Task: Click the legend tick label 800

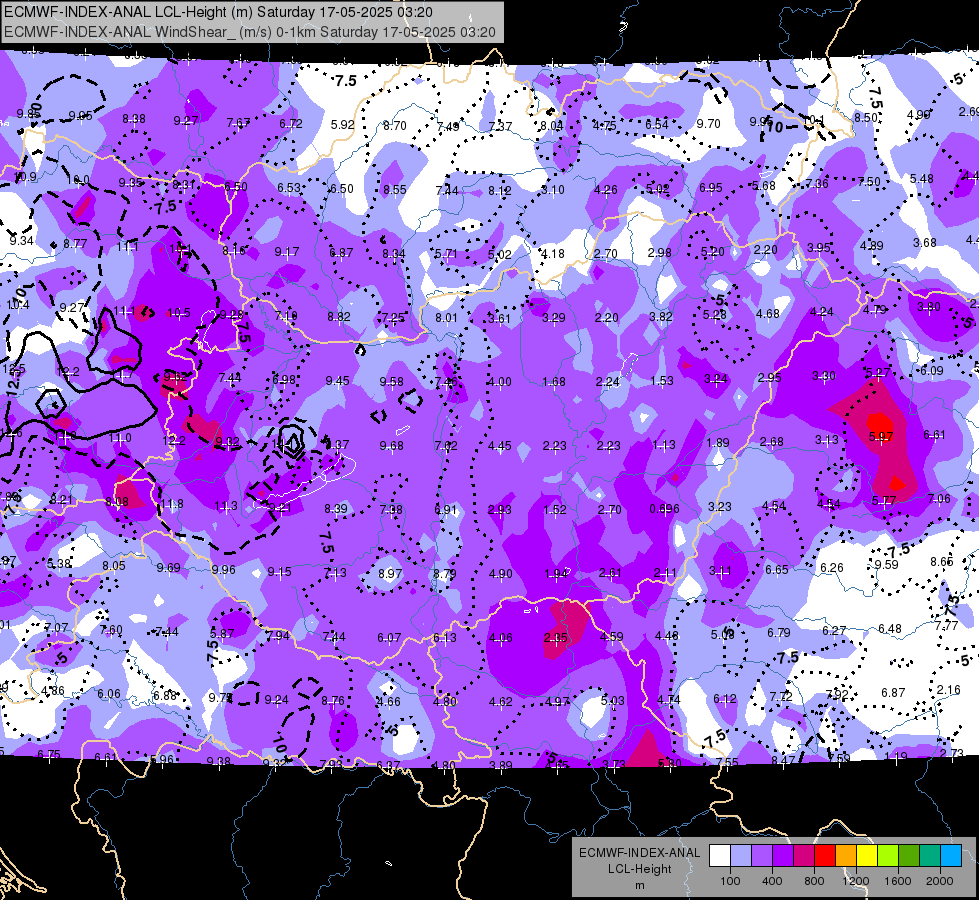Action: pos(814,881)
